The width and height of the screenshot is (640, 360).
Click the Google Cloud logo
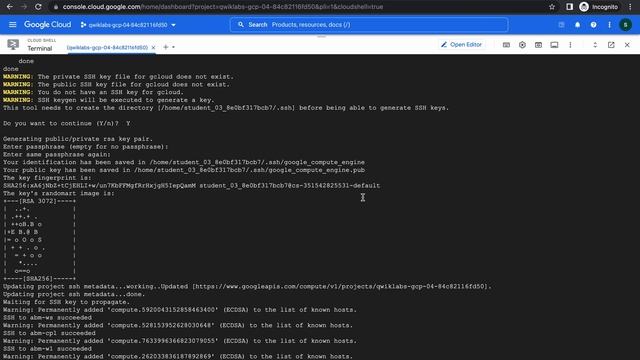point(47,25)
